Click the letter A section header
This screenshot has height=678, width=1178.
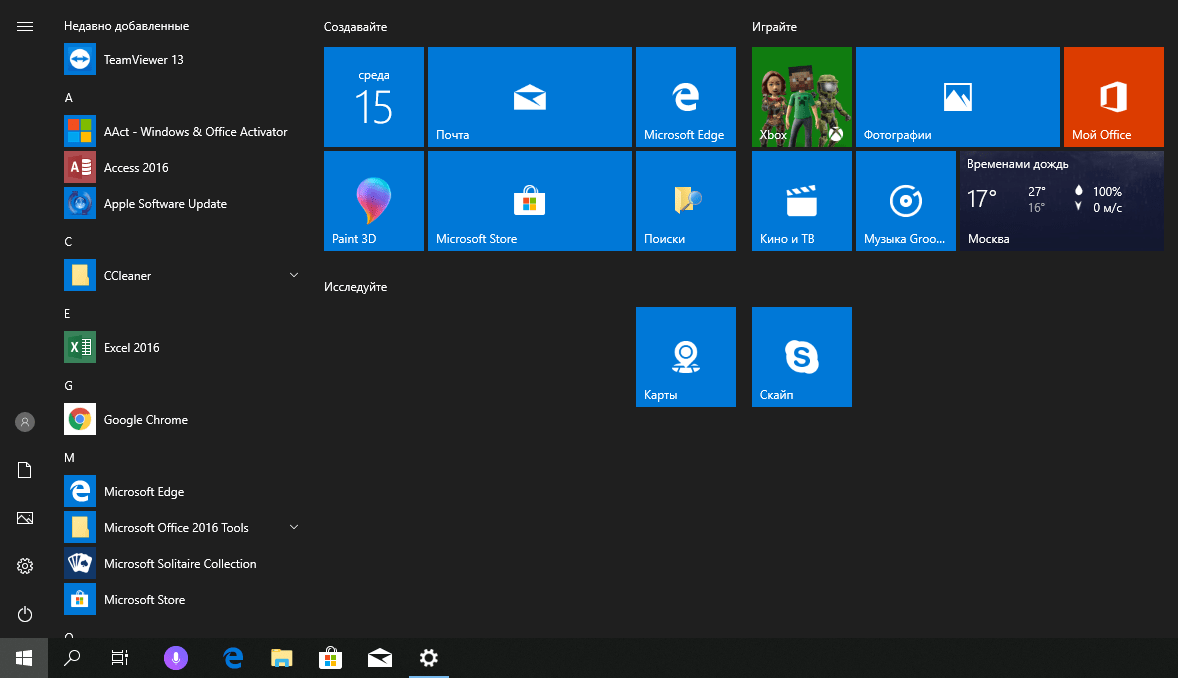tap(68, 98)
